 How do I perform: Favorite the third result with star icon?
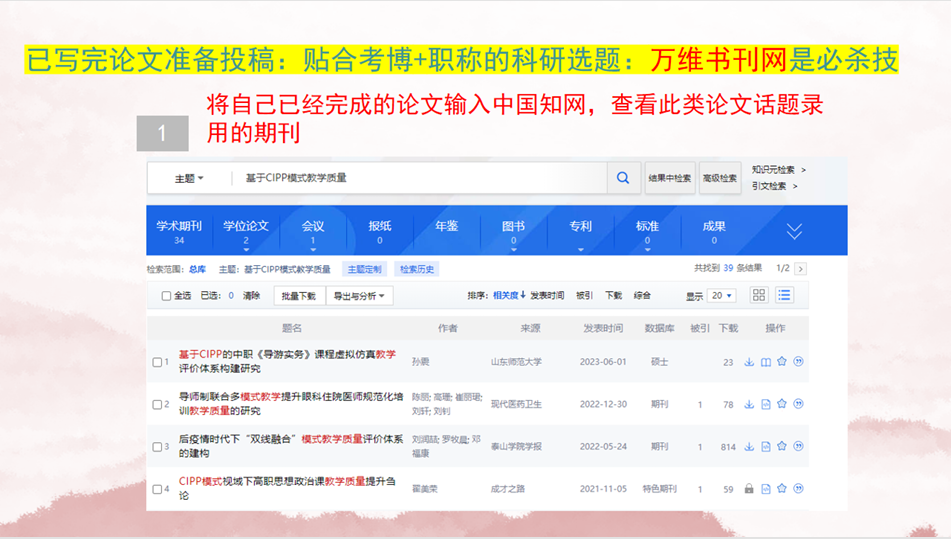tap(782, 447)
